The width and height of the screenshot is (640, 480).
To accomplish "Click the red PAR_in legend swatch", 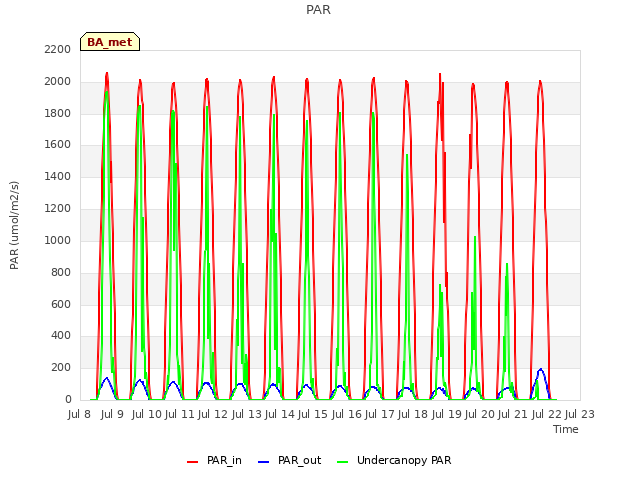I will click(x=192, y=462).
